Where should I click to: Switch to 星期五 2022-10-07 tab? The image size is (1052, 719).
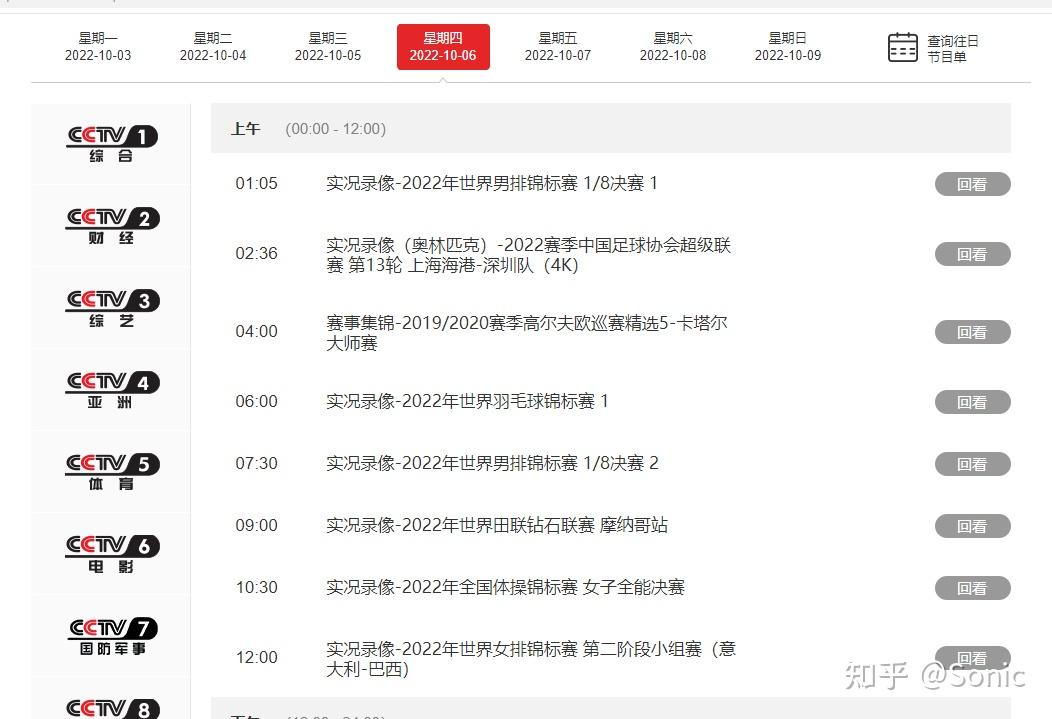pos(558,47)
